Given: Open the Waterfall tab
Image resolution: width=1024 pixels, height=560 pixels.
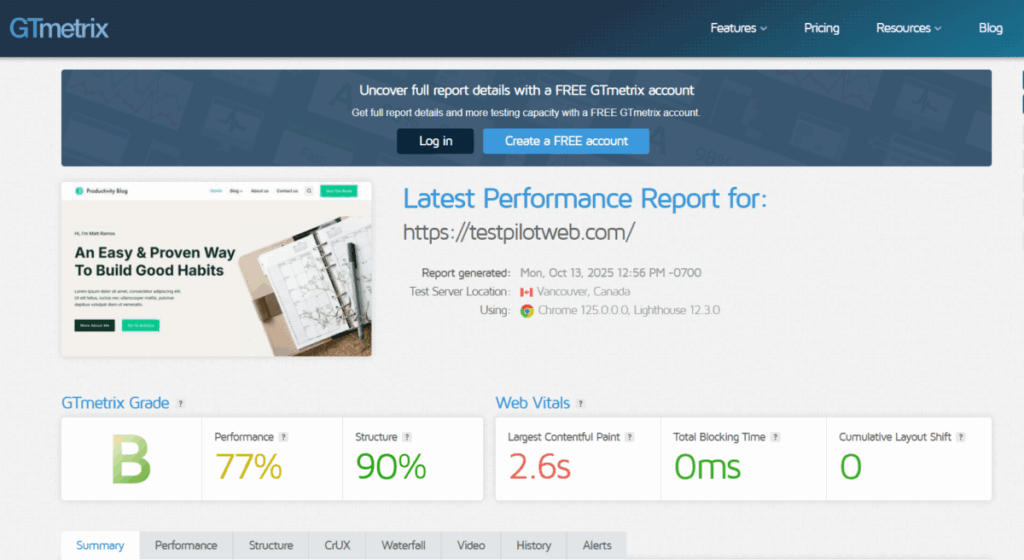Looking at the screenshot, I should [403, 546].
